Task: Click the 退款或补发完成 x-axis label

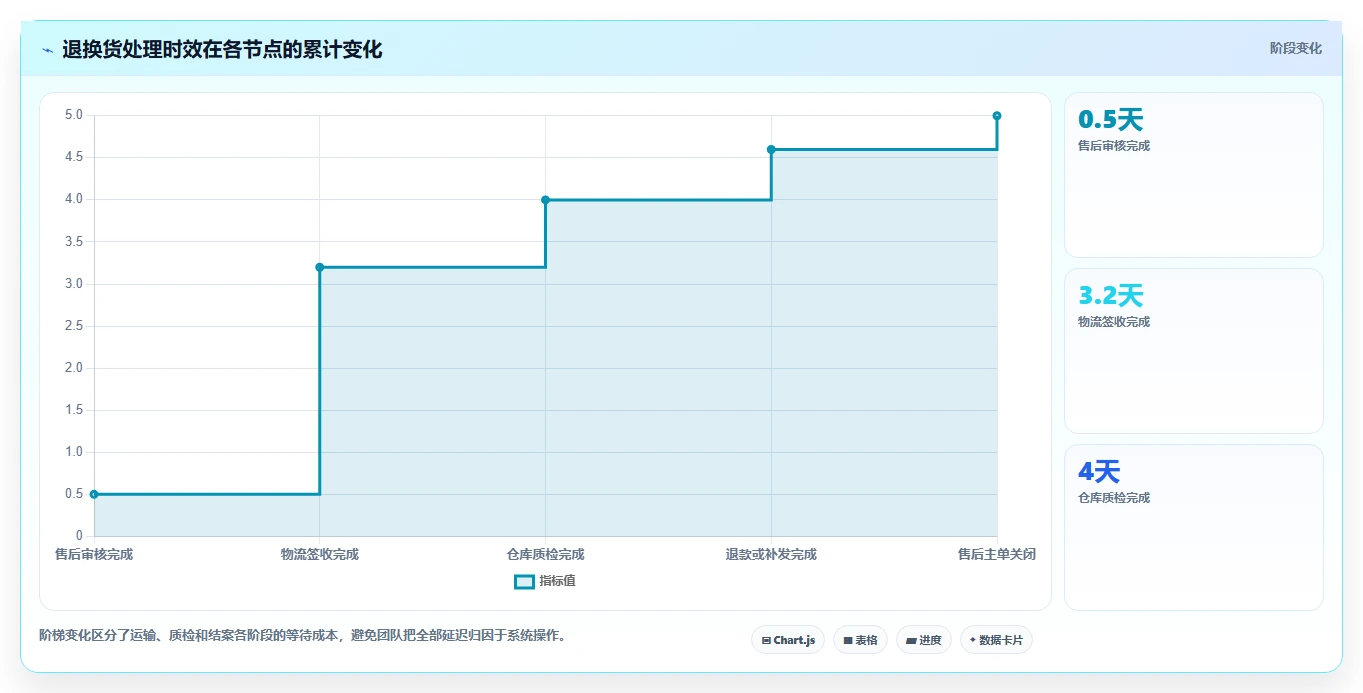Action: pyautogui.click(x=771, y=554)
